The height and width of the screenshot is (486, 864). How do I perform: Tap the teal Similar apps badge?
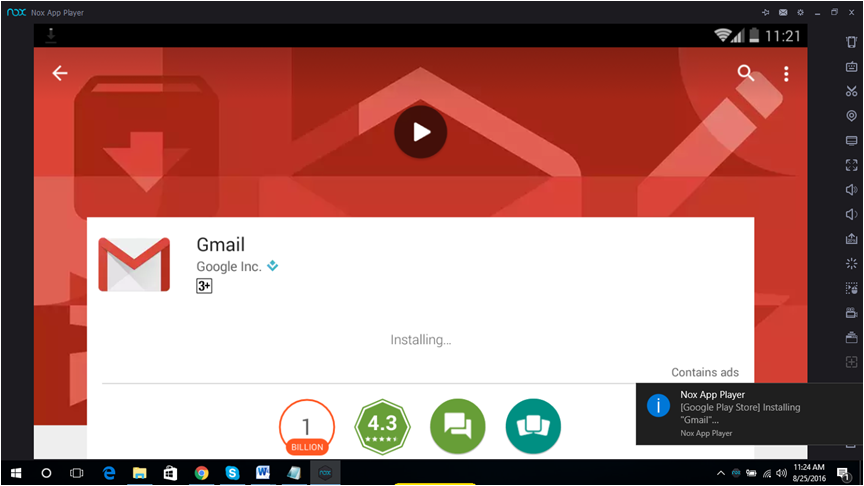coord(533,426)
